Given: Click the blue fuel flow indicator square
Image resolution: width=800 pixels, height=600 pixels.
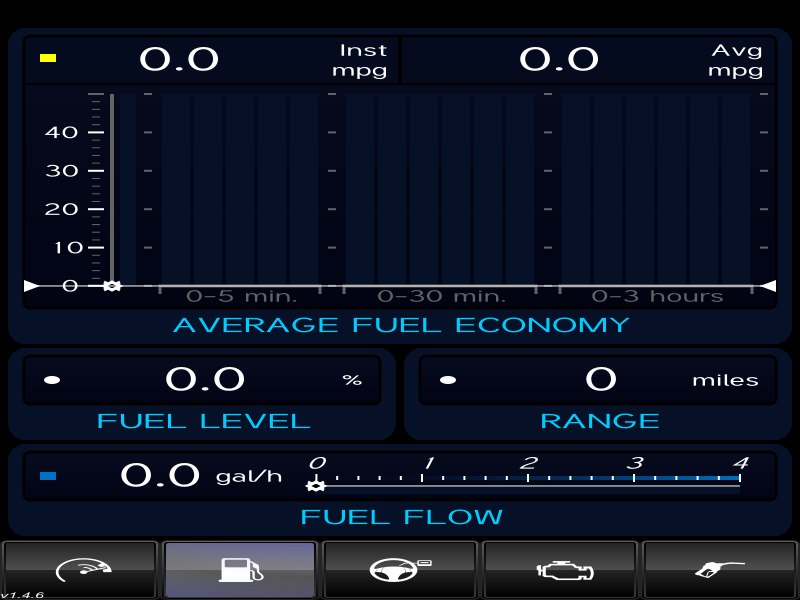Looking at the screenshot, I should click(48, 476).
